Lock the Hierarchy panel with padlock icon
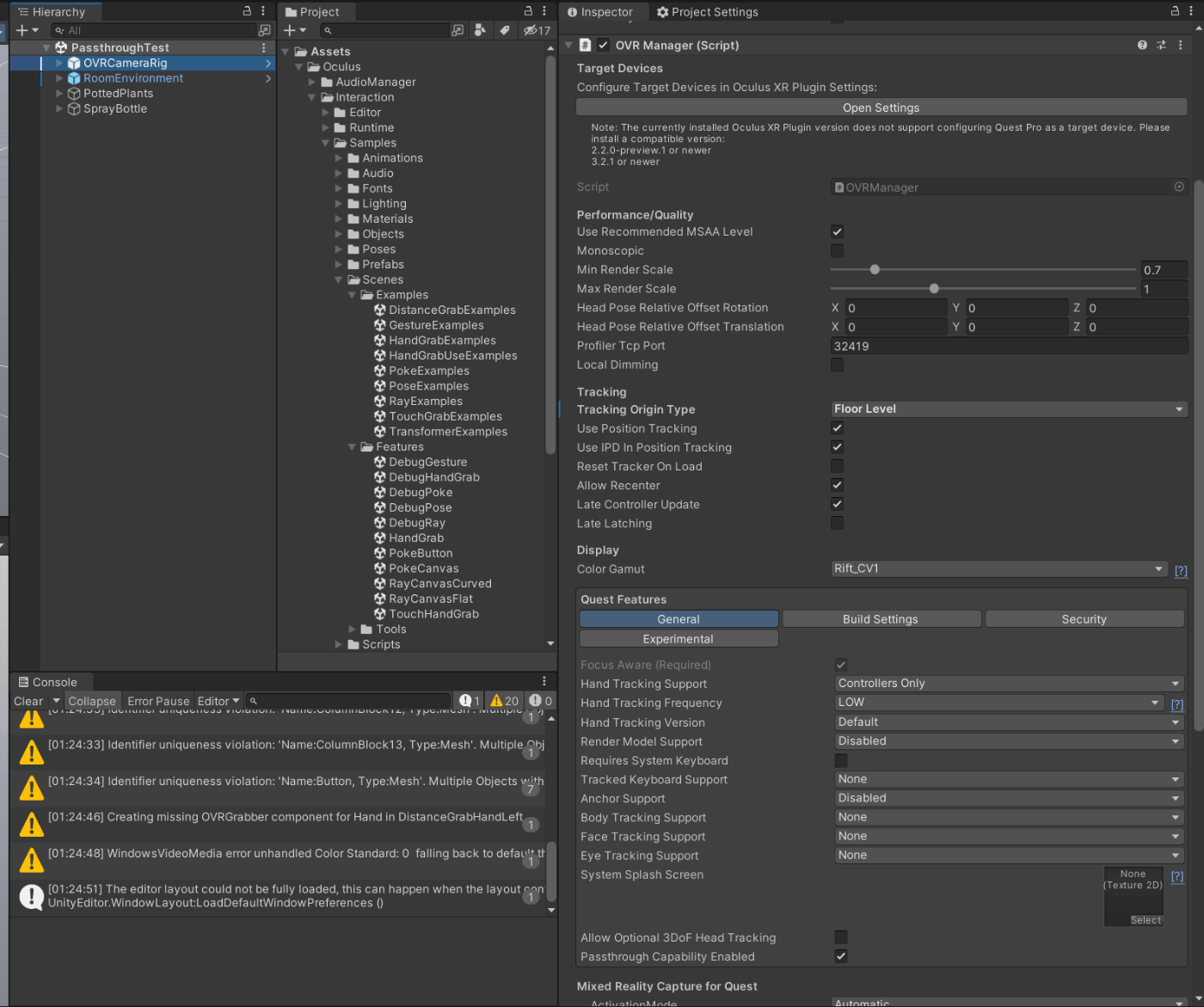 click(247, 11)
